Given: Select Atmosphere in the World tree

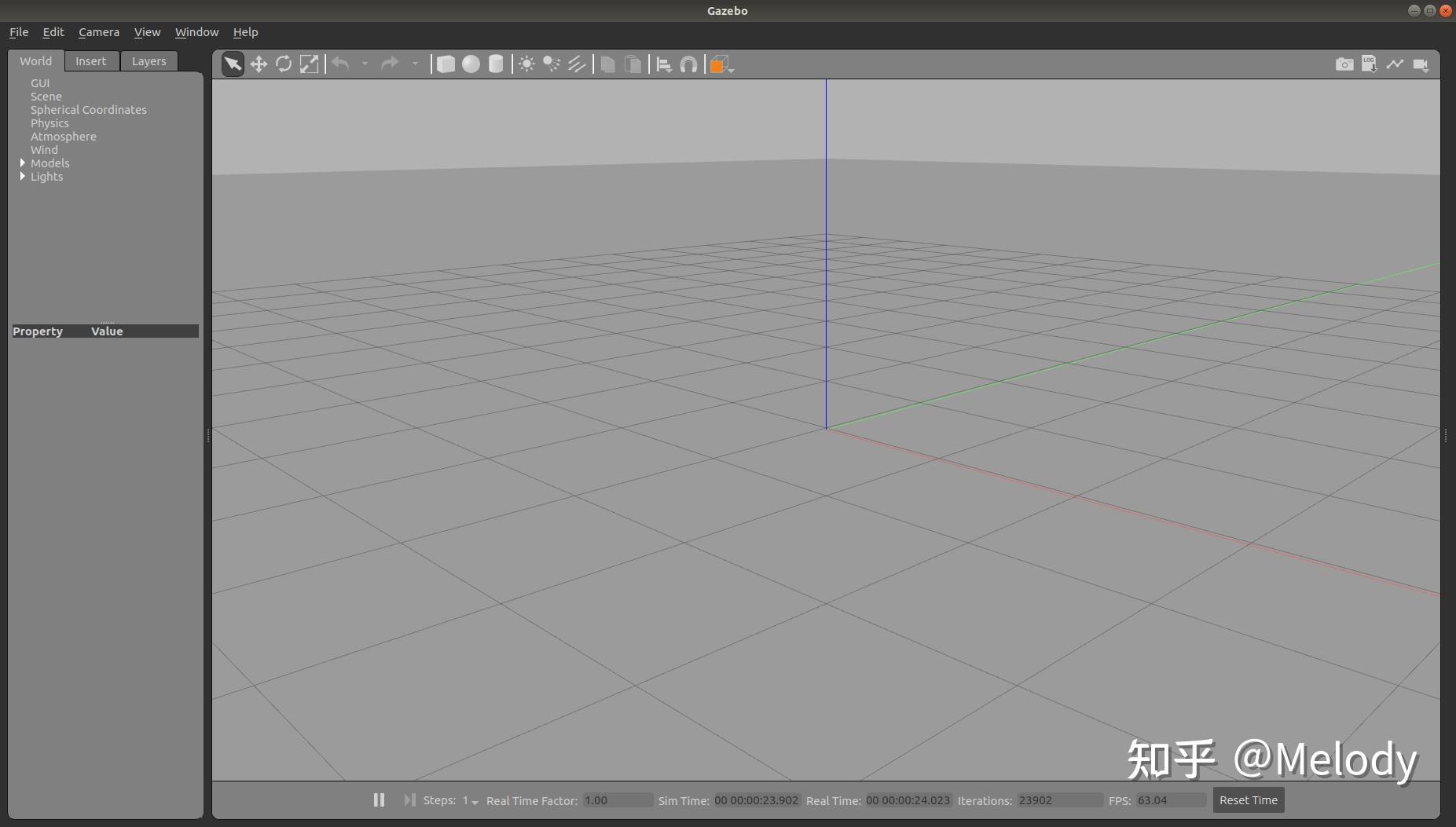Looking at the screenshot, I should point(64,137).
